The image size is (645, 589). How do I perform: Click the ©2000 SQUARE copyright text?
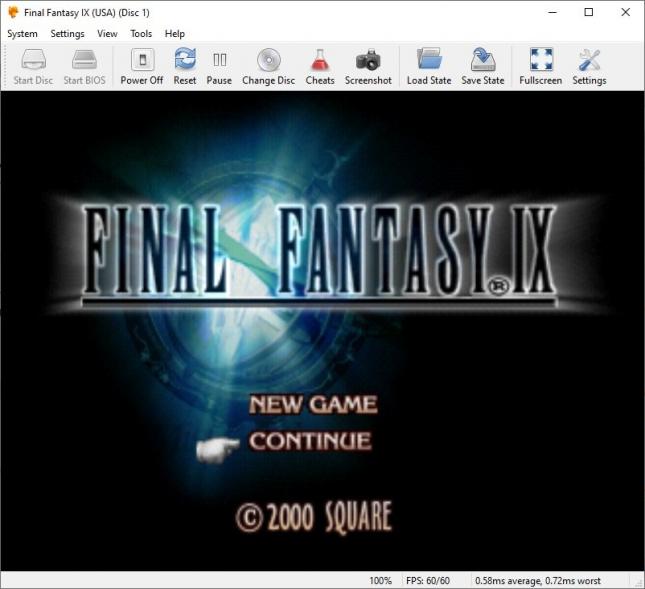click(314, 517)
